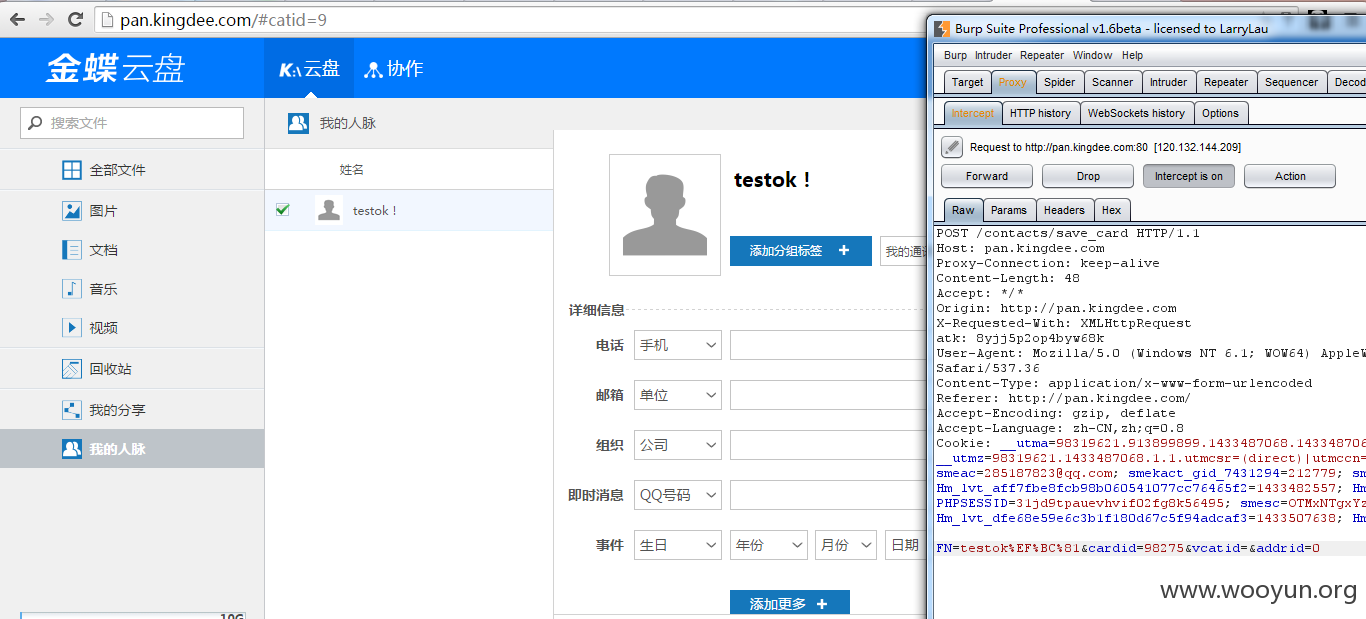Open the 公司 organization dropdown

678,445
